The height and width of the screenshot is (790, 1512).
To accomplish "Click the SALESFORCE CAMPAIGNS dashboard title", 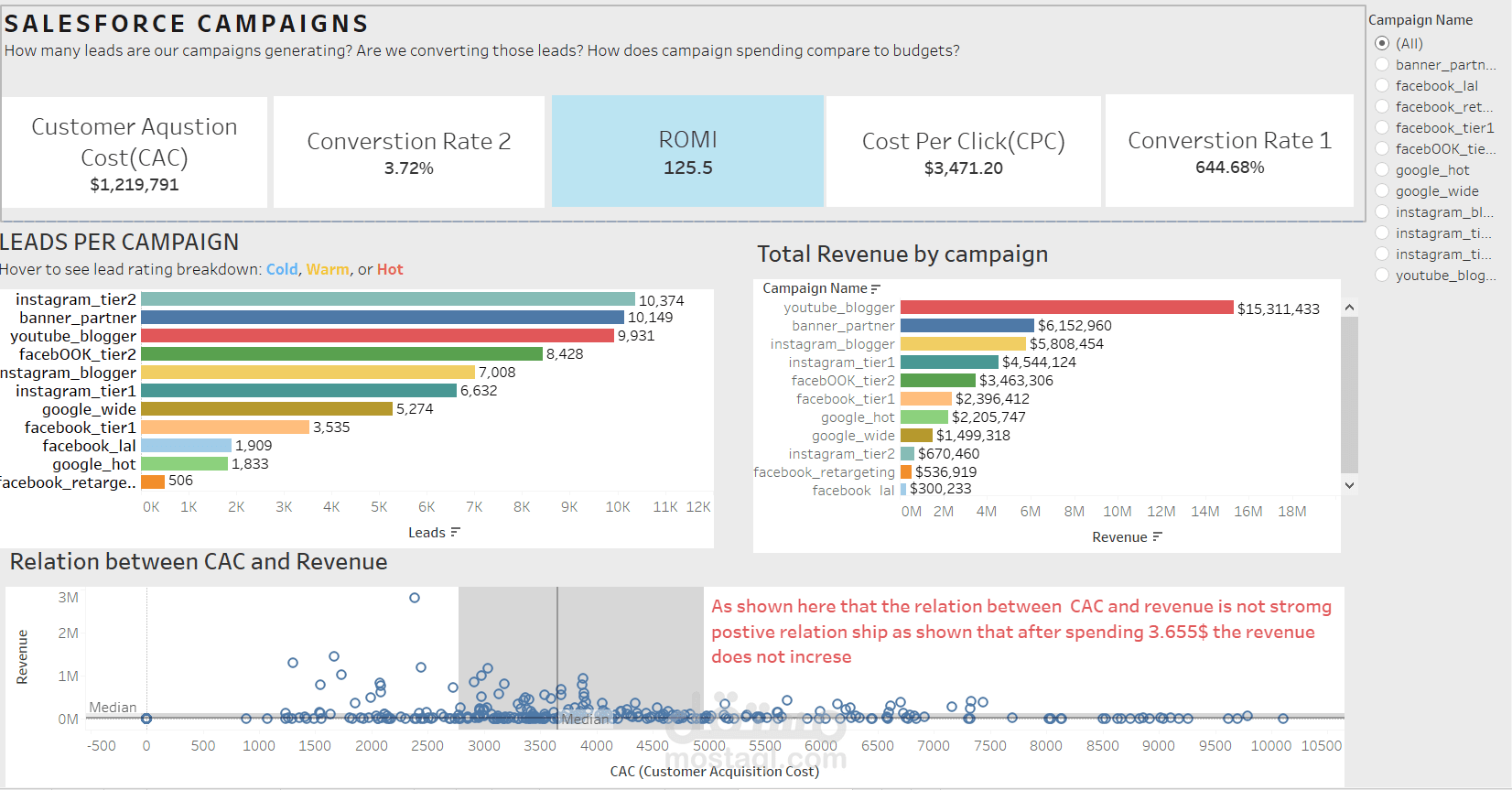I will pos(187,24).
